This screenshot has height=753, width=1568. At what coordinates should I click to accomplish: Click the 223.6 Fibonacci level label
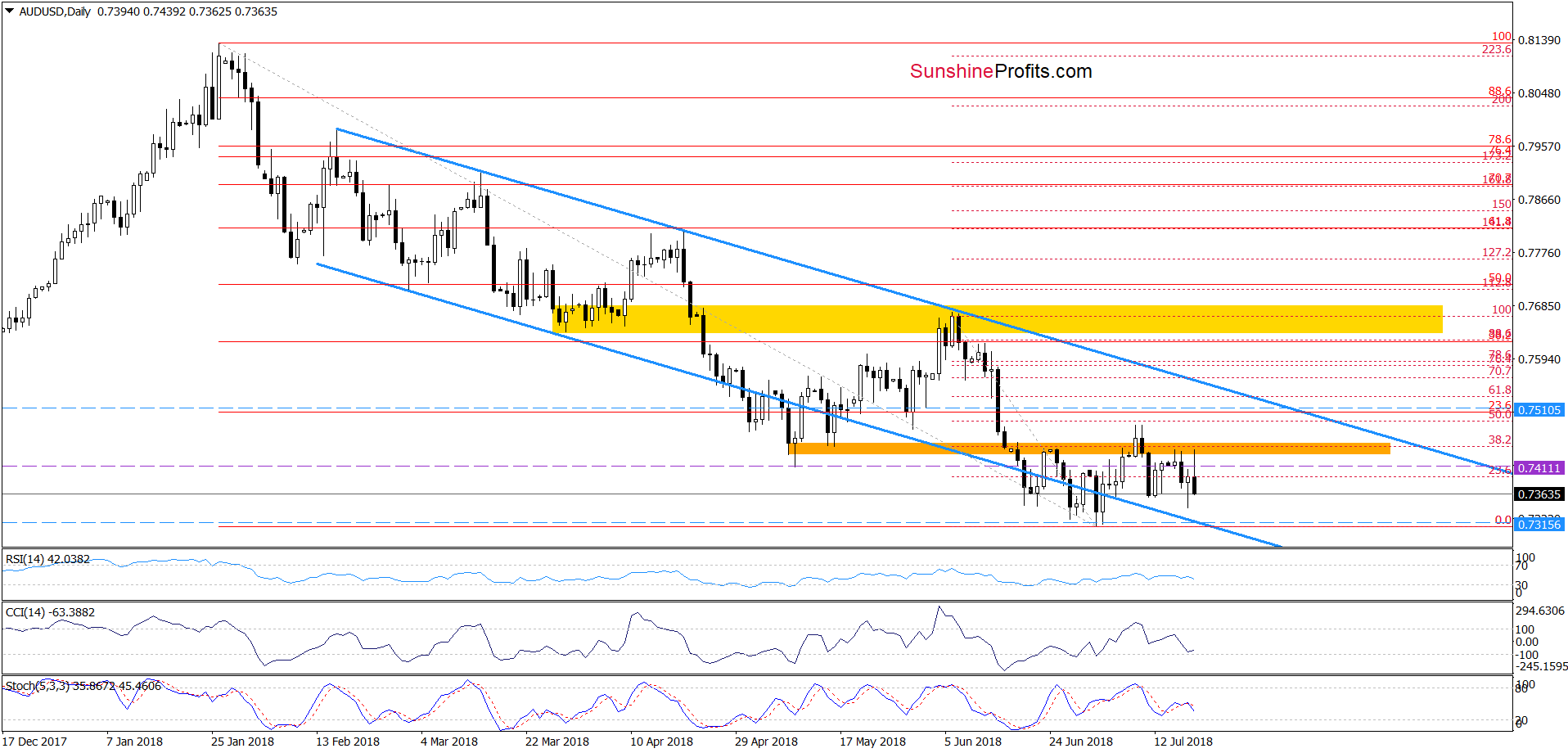coord(1497,50)
